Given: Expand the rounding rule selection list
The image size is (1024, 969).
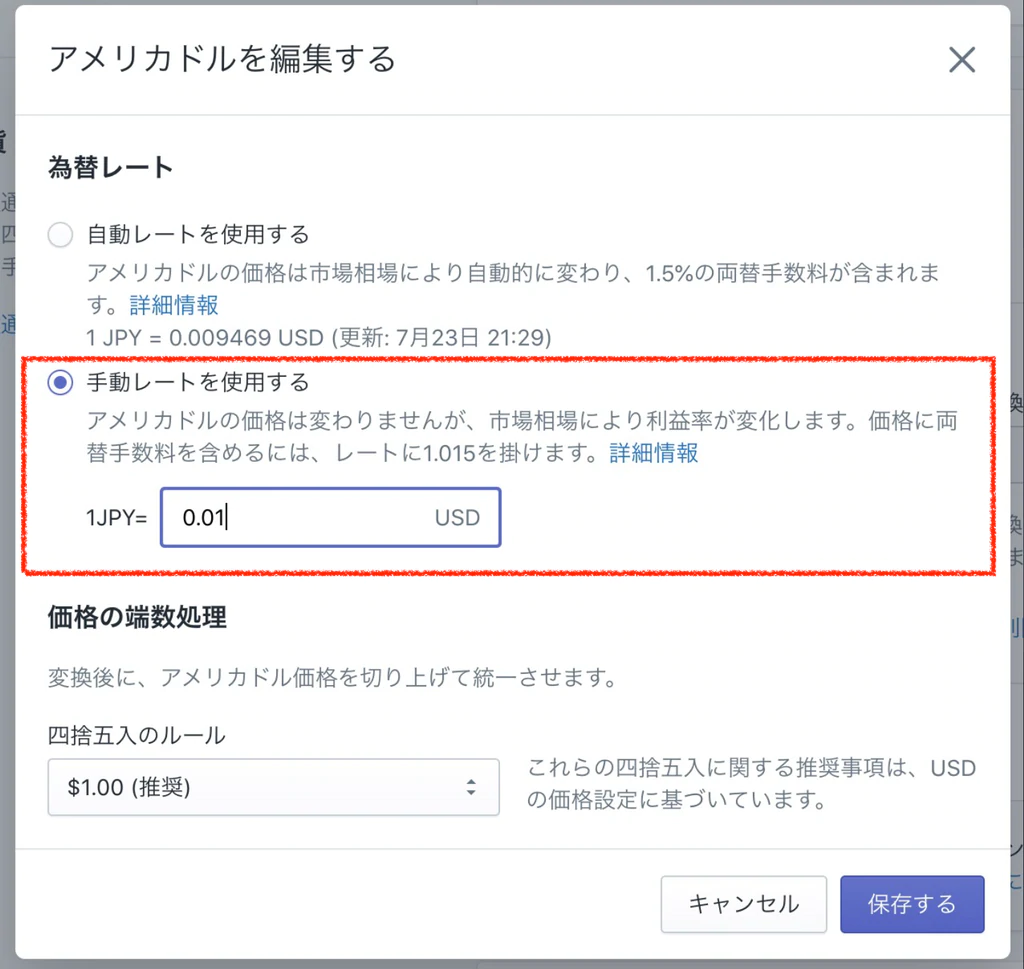Looking at the screenshot, I should click(273, 787).
